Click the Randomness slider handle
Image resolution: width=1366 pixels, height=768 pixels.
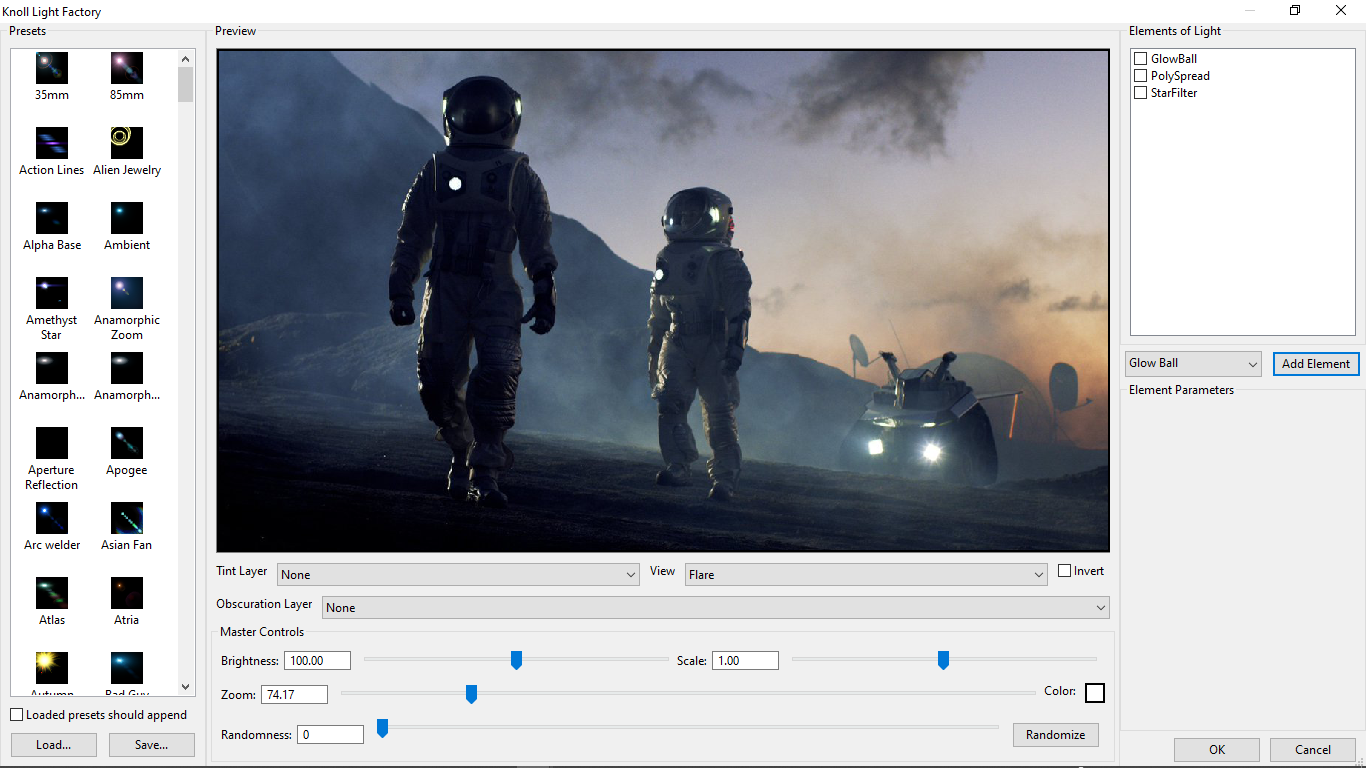(382, 728)
